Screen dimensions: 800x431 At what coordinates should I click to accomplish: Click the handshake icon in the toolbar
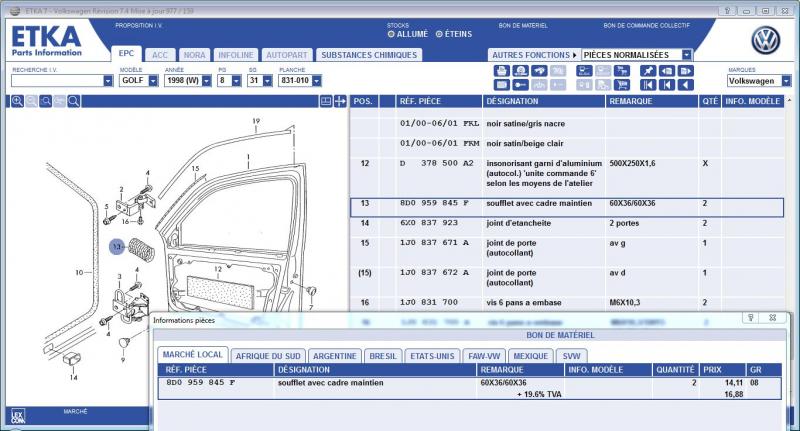(x=539, y=71)
